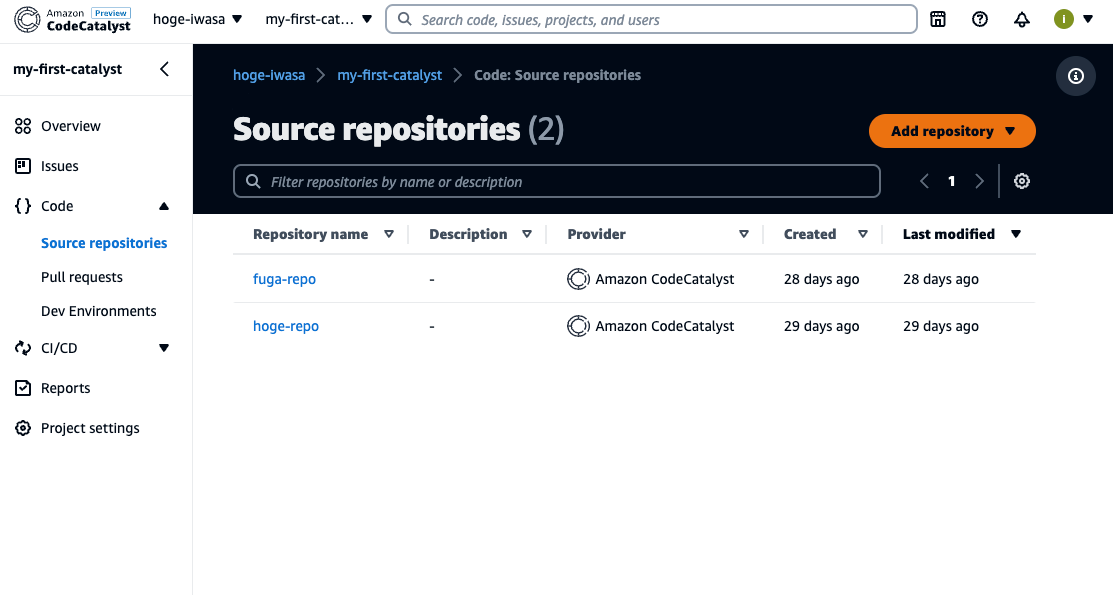The image size is (1113, 595).
Task: Sort by Created column arrow
Action: pos(863,234)
